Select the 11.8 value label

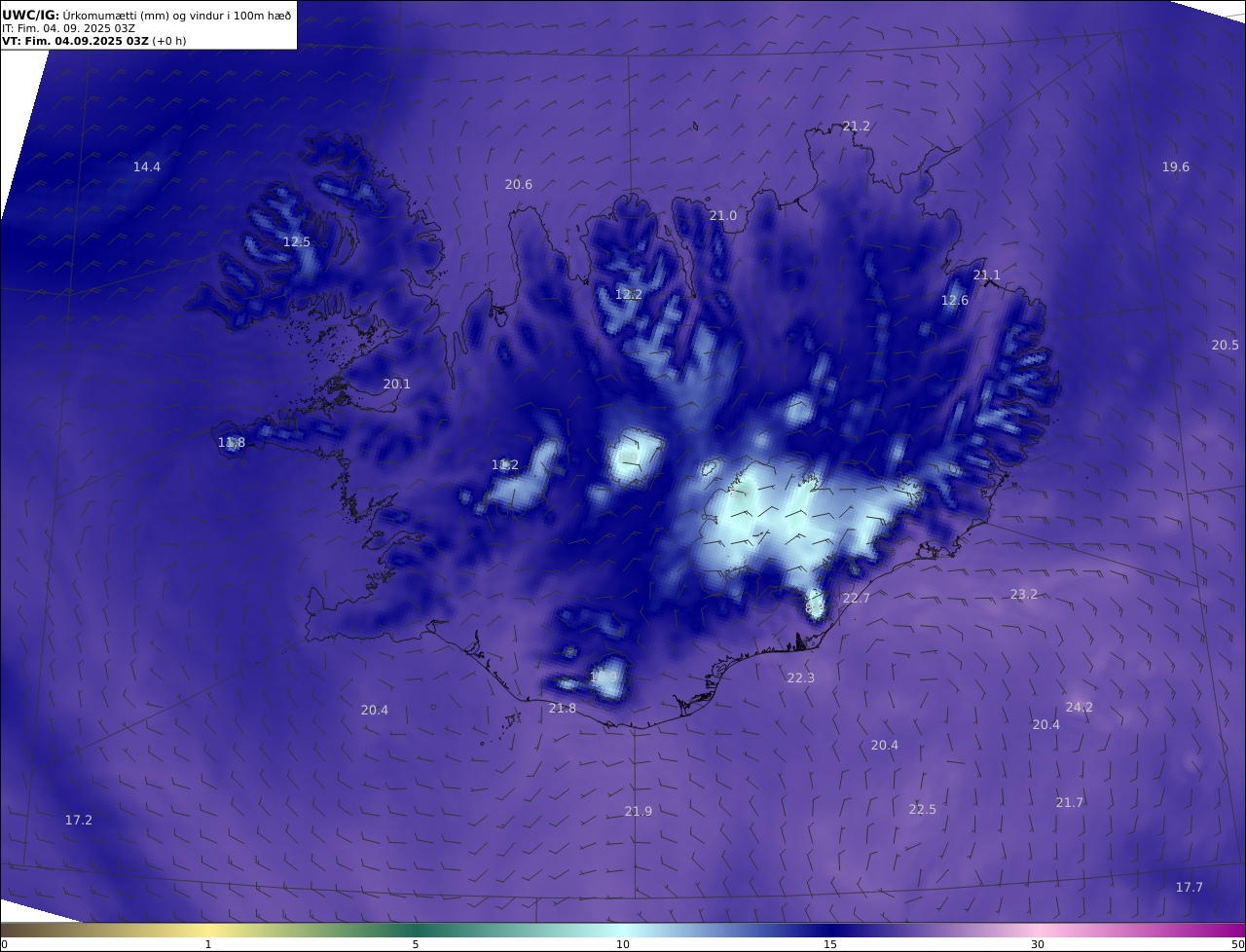[232, 443]
